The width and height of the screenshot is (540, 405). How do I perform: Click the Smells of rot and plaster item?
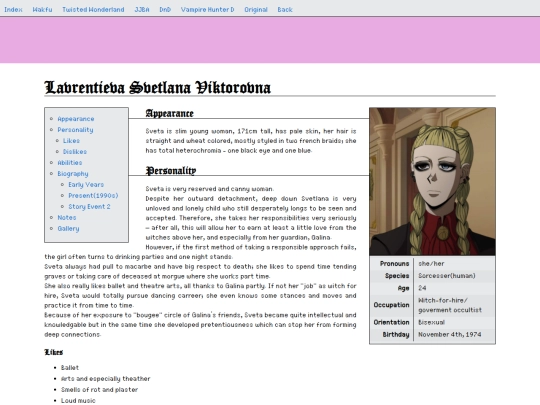click(x=99, y=390)
